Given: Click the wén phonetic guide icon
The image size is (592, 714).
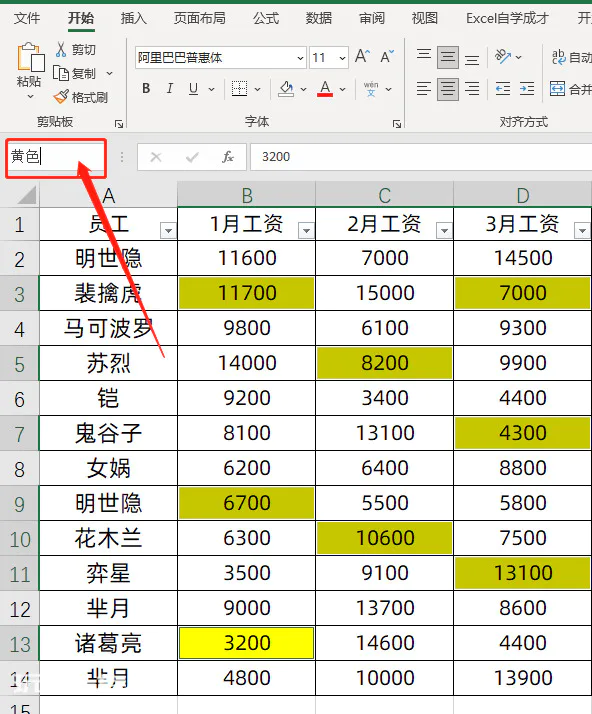Looking at the screenshot, I should pyautogui.click(x=371, y=89).
